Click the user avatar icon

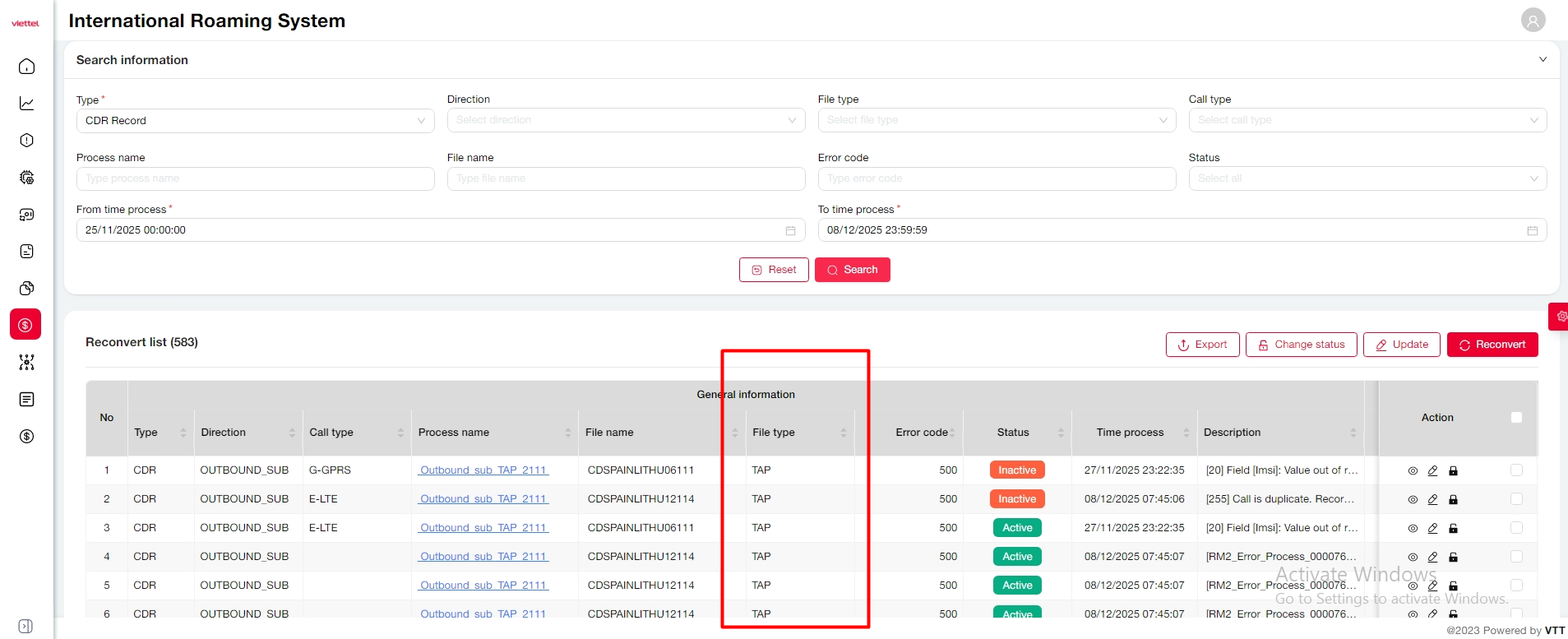point(1533,21)
